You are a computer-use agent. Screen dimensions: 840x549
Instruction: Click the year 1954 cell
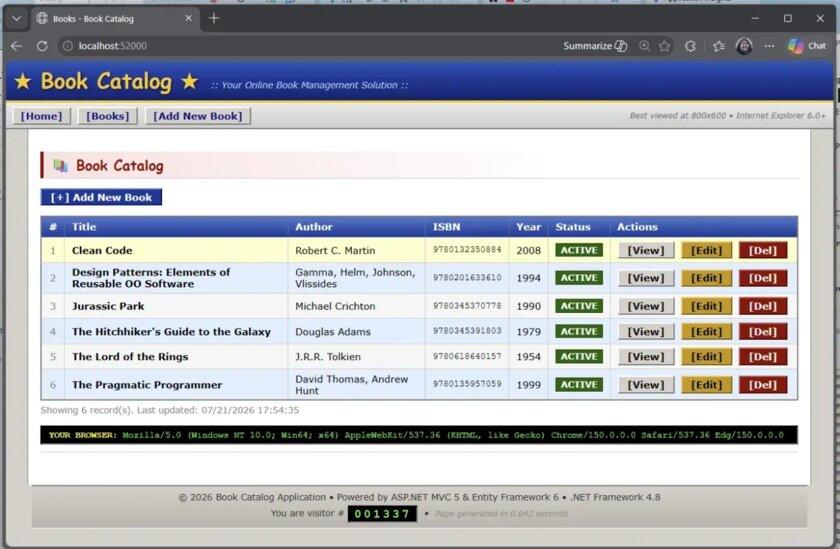pyautogui.click(x=528, y=357)
